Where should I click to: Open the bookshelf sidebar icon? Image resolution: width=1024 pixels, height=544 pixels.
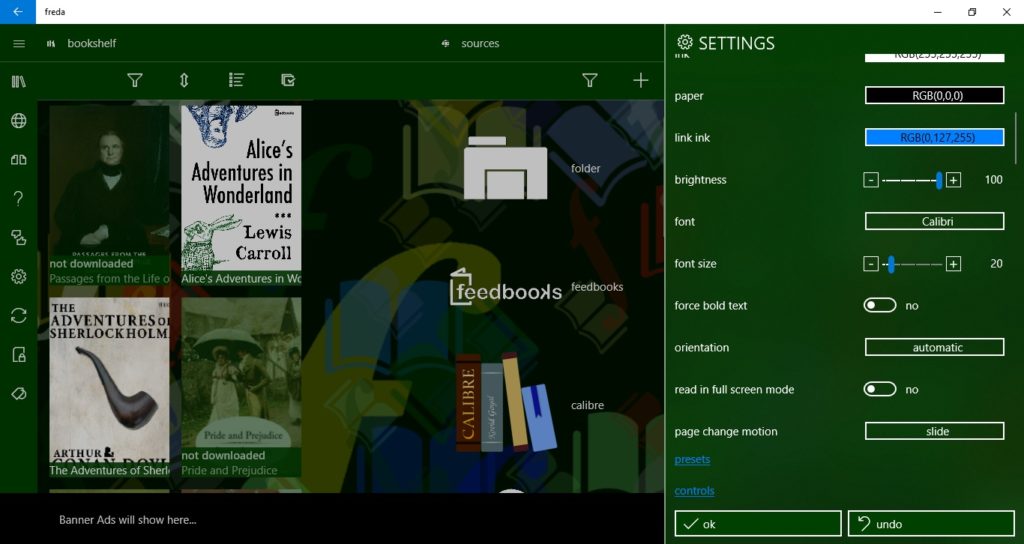point(19,82)
